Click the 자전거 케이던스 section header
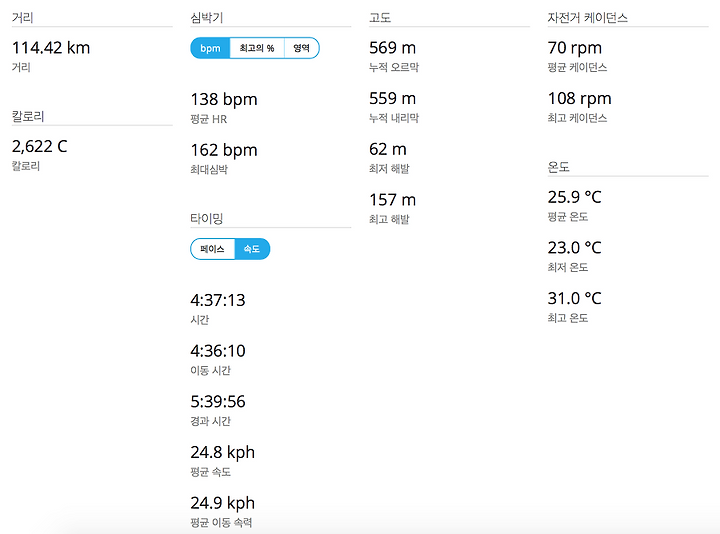The height and width of the screenshot is (534, 720). click(x=588, y=18)
